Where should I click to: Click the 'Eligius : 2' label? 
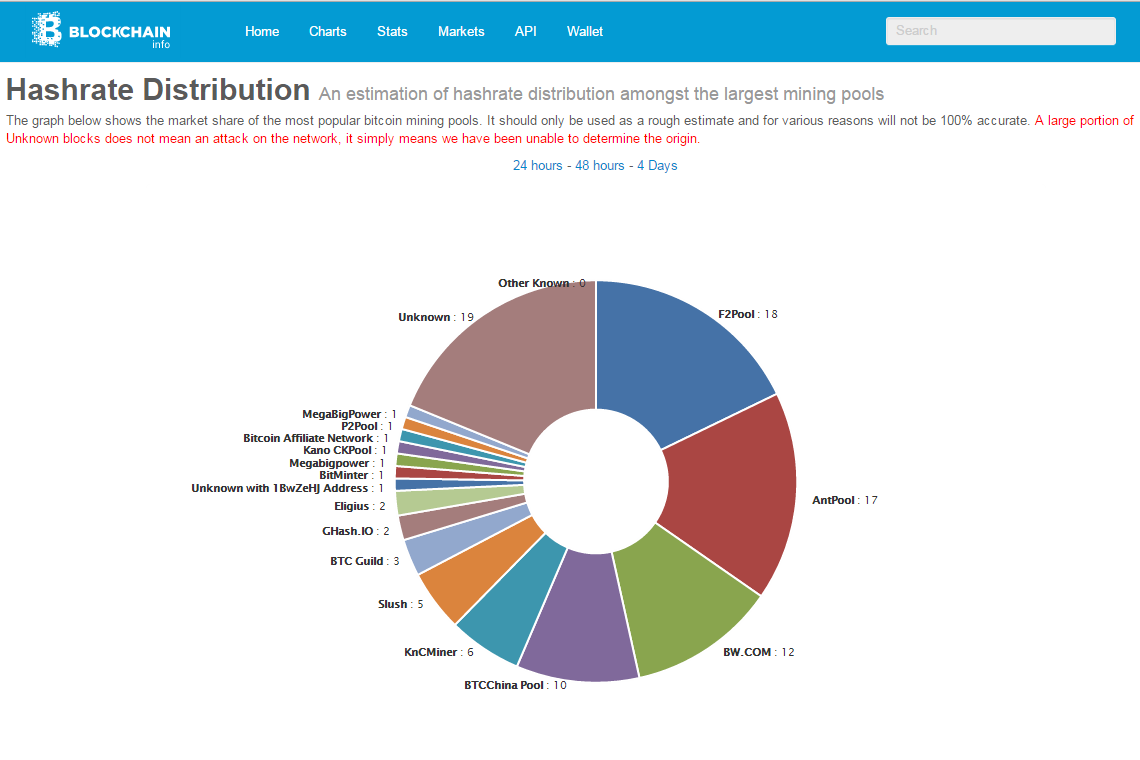point(360,506)
